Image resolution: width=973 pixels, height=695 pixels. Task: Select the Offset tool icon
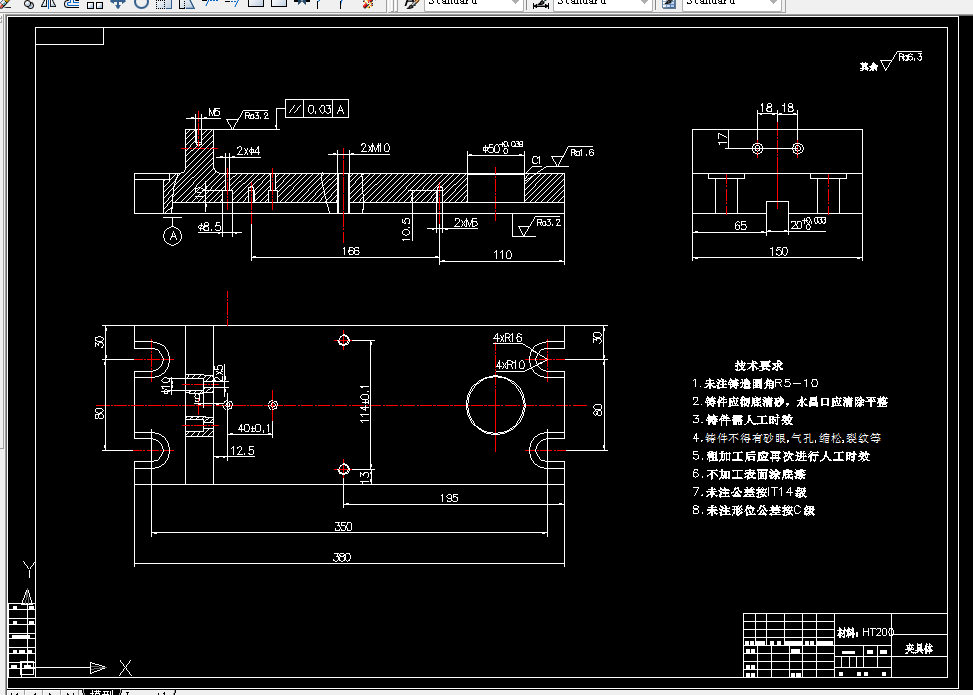tap(72, 3)
